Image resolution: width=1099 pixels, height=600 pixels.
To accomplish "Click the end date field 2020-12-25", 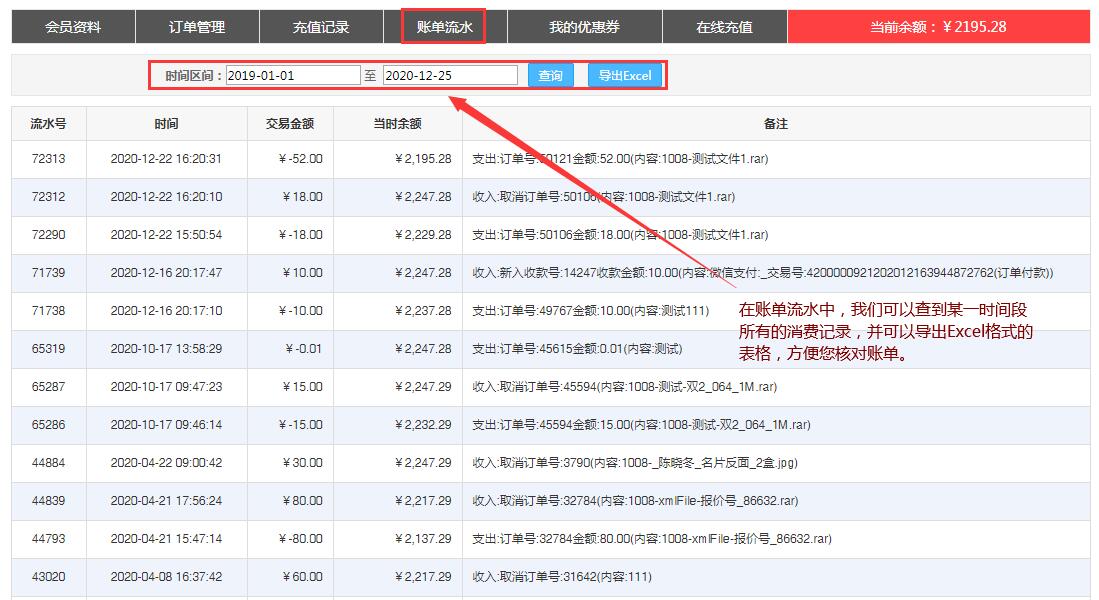I will 450,75.
